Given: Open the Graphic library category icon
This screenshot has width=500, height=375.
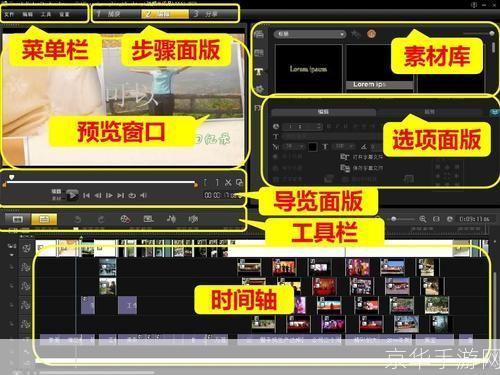Looking at the screenshot, I should click(259, 89).
